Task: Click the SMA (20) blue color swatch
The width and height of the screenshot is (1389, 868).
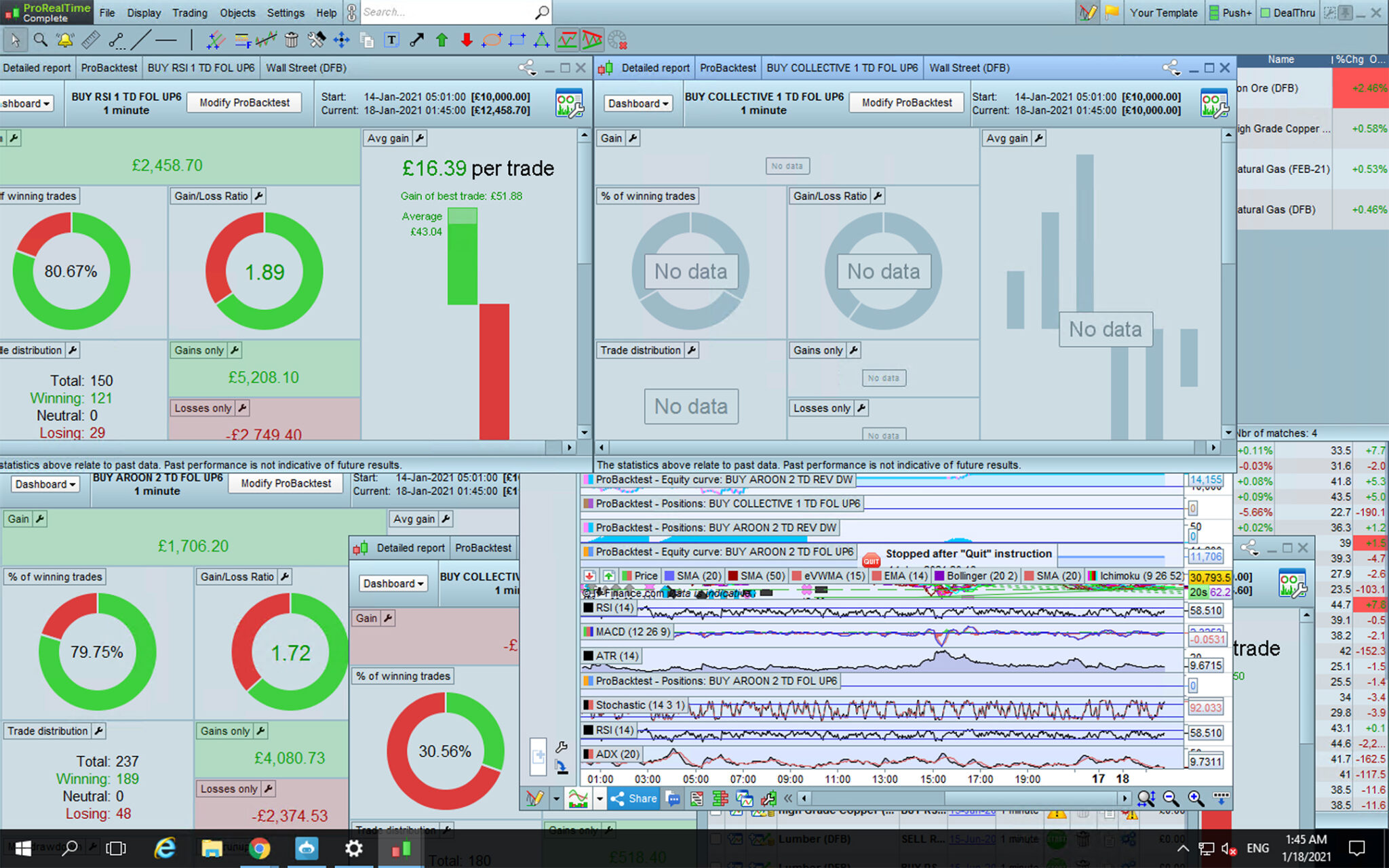Action: click(669, 576)
